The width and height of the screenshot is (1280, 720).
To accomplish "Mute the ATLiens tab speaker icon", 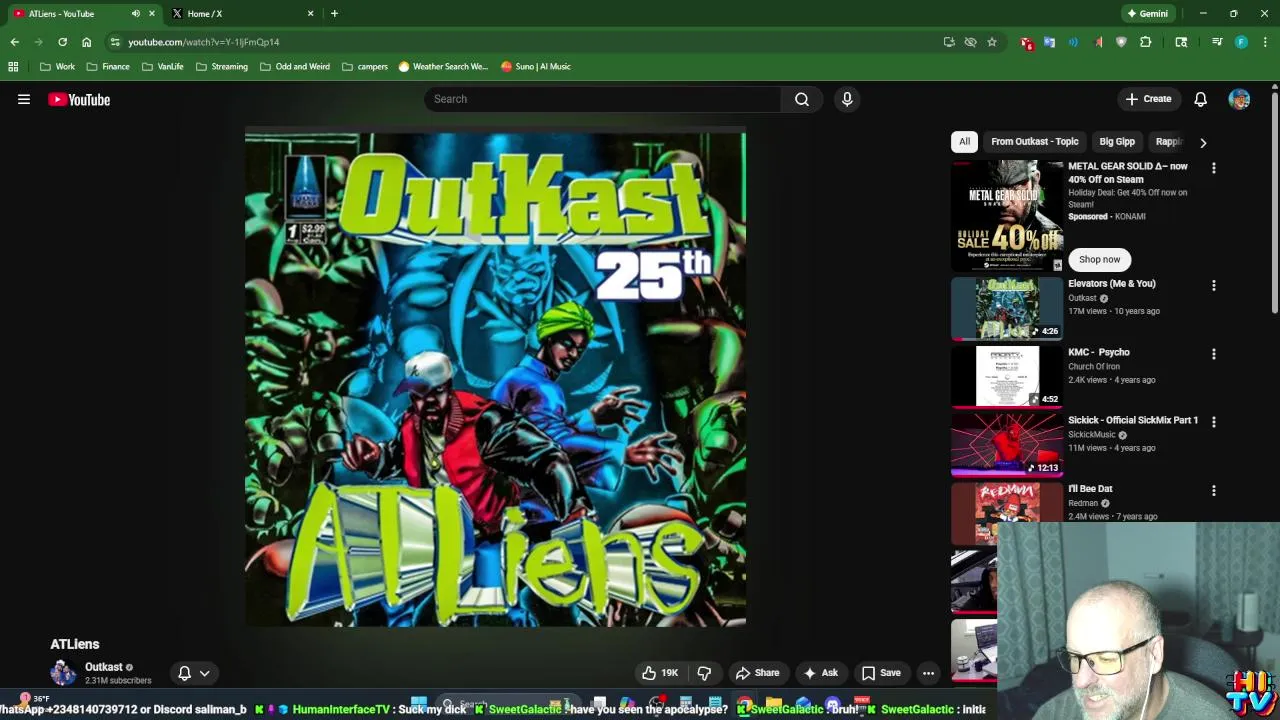I will click(x=135, y=13).
